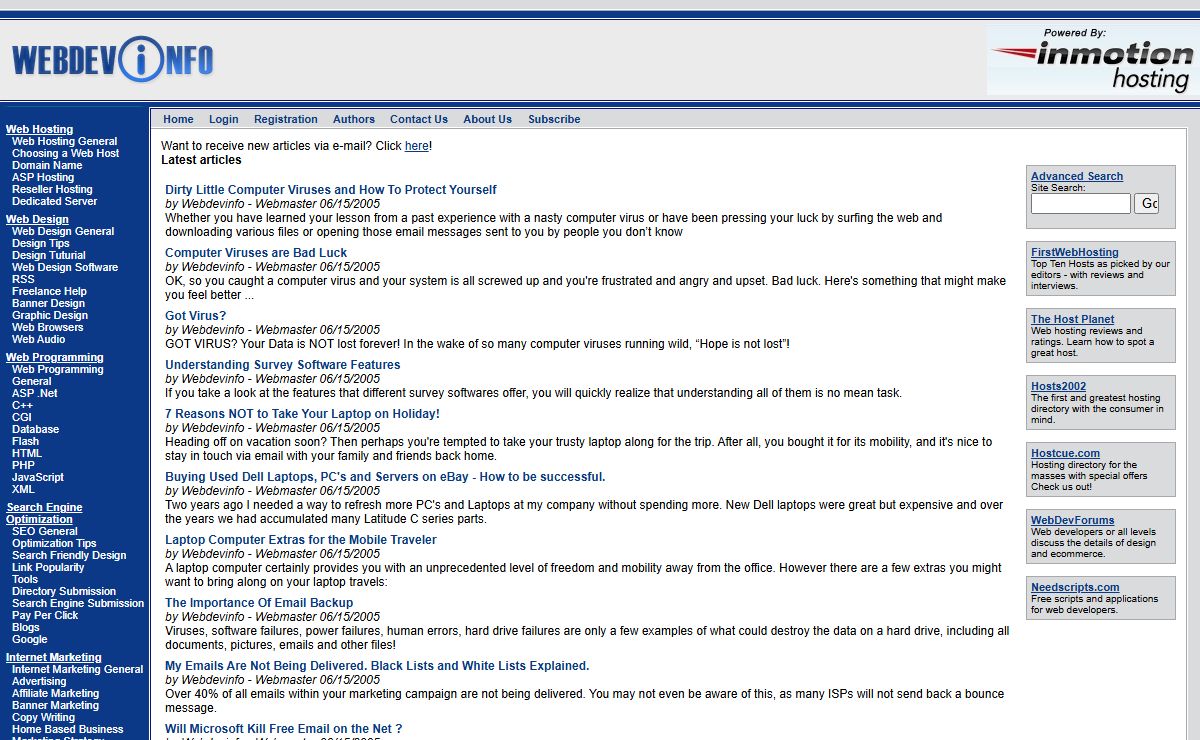This screenshot has width=1200, height=740.
Task: Open the Login menu item
Action: pyautogui.click(x=224, y=119)
